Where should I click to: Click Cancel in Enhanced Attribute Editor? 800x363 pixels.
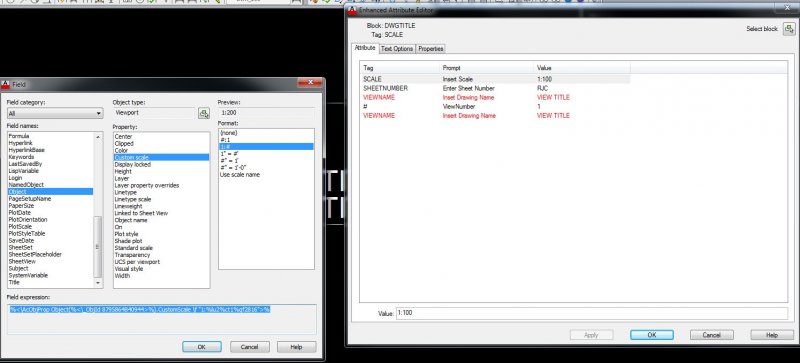(x=712, y=335)
